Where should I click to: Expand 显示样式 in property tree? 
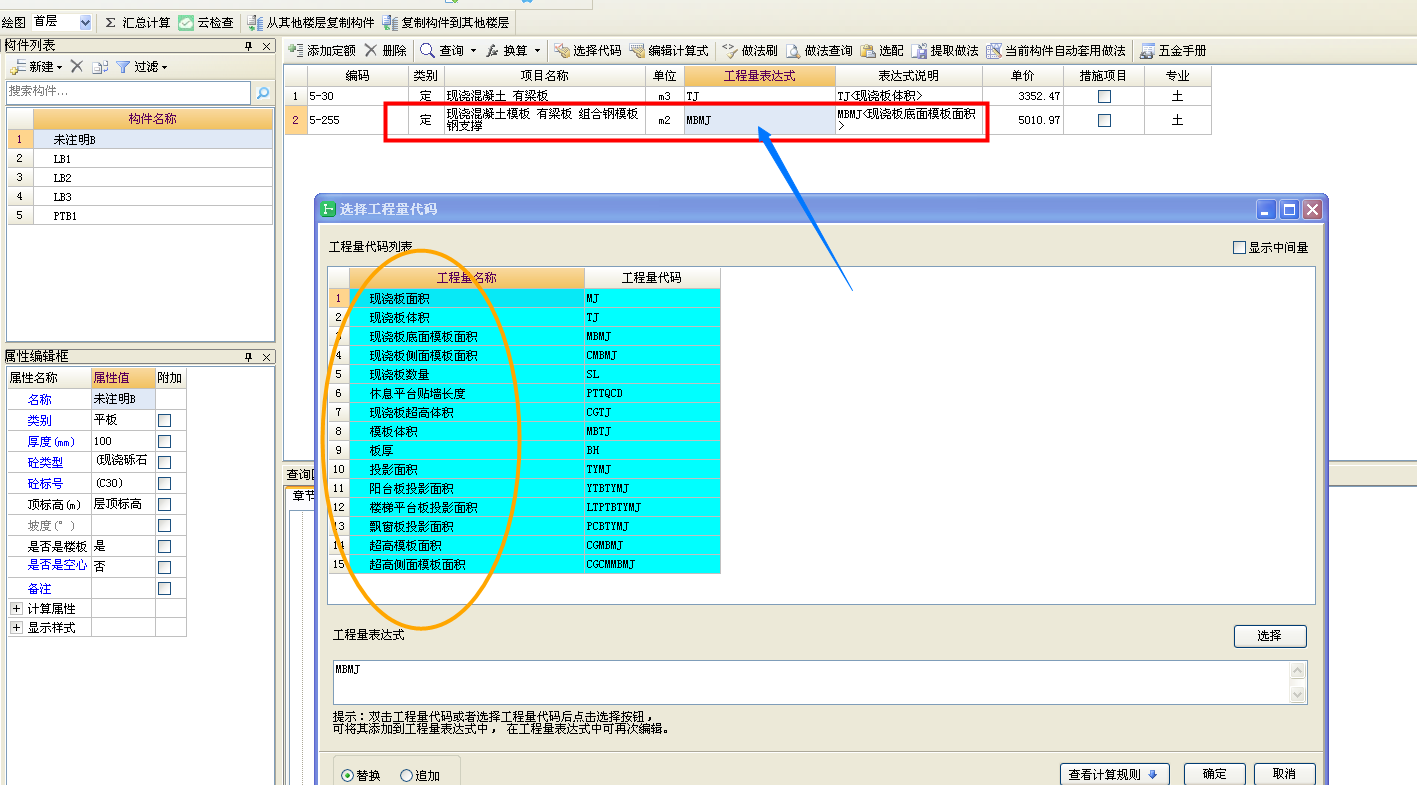[x=16, y=628]
